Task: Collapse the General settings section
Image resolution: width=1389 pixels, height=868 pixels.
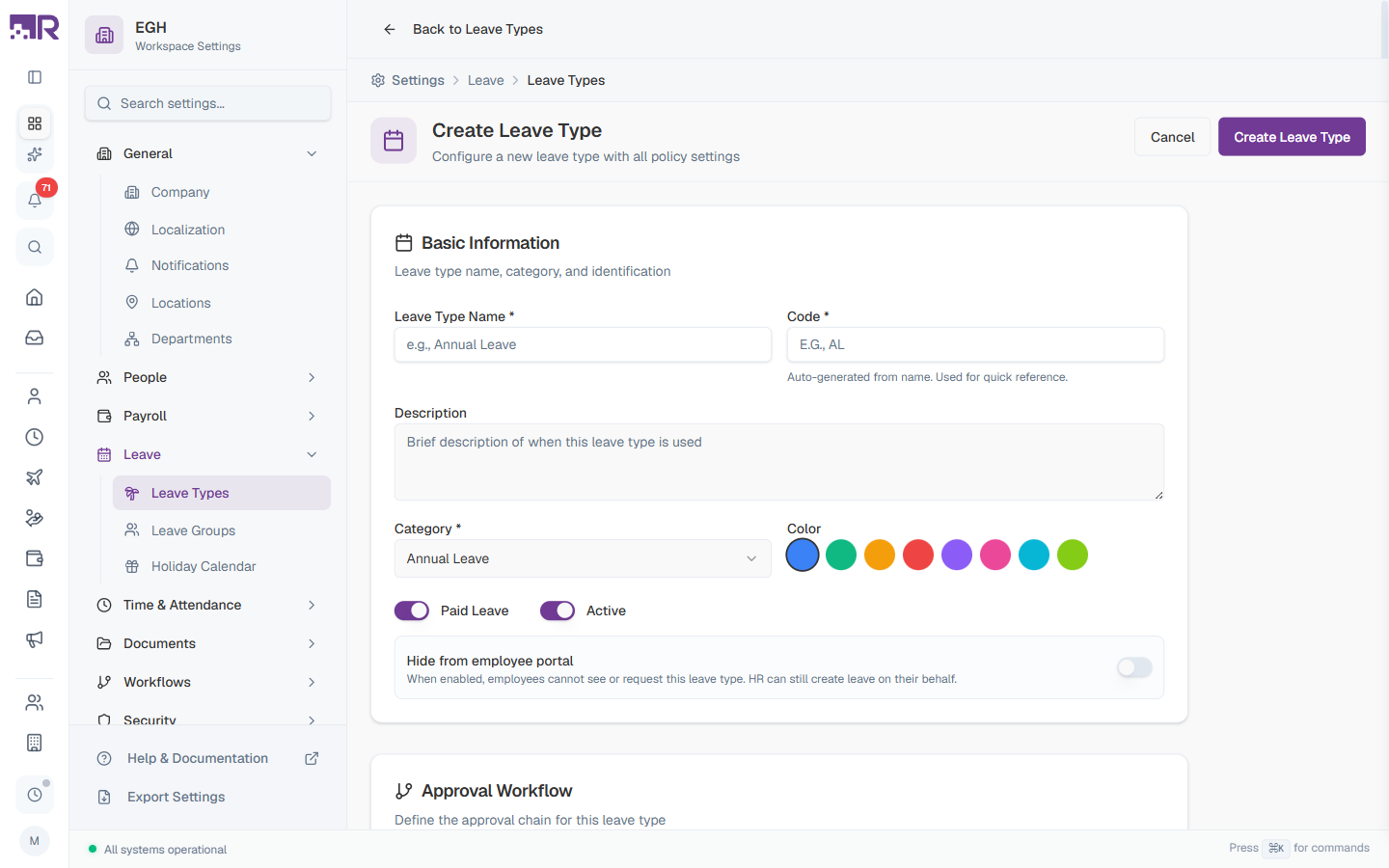Action: (207, 153)
